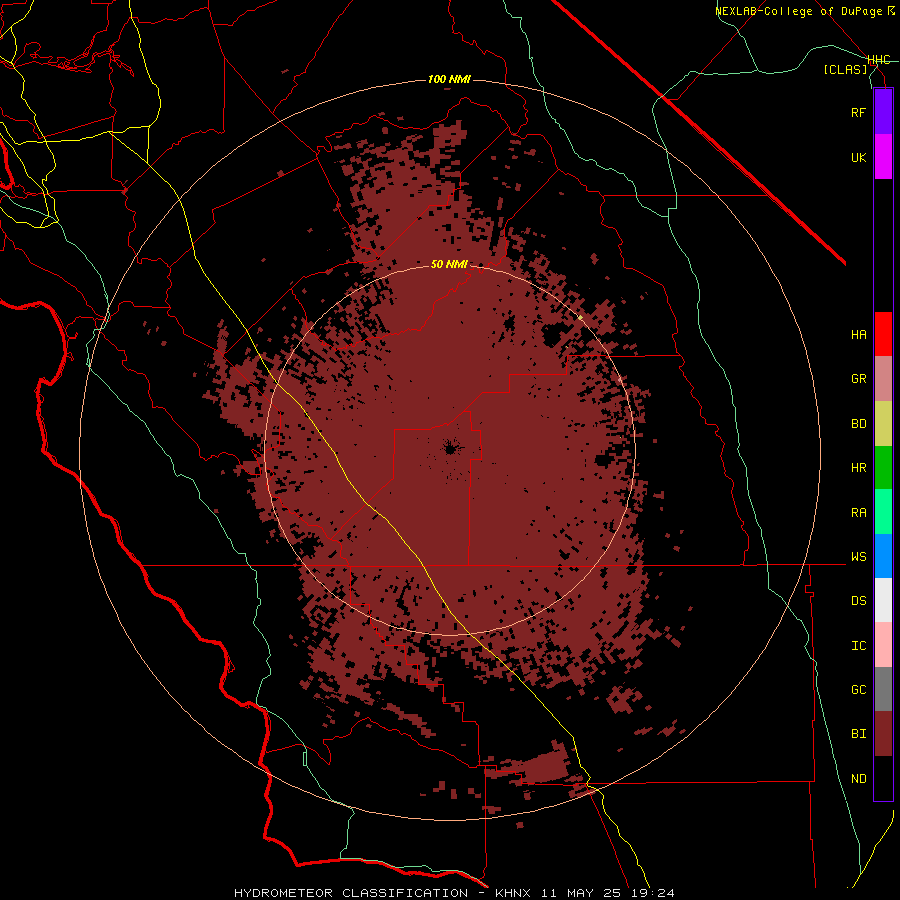The width and height of the screenshot is (900, 900).
Task: Select the BD yellow legend swatch
Action: pos(883,424)
